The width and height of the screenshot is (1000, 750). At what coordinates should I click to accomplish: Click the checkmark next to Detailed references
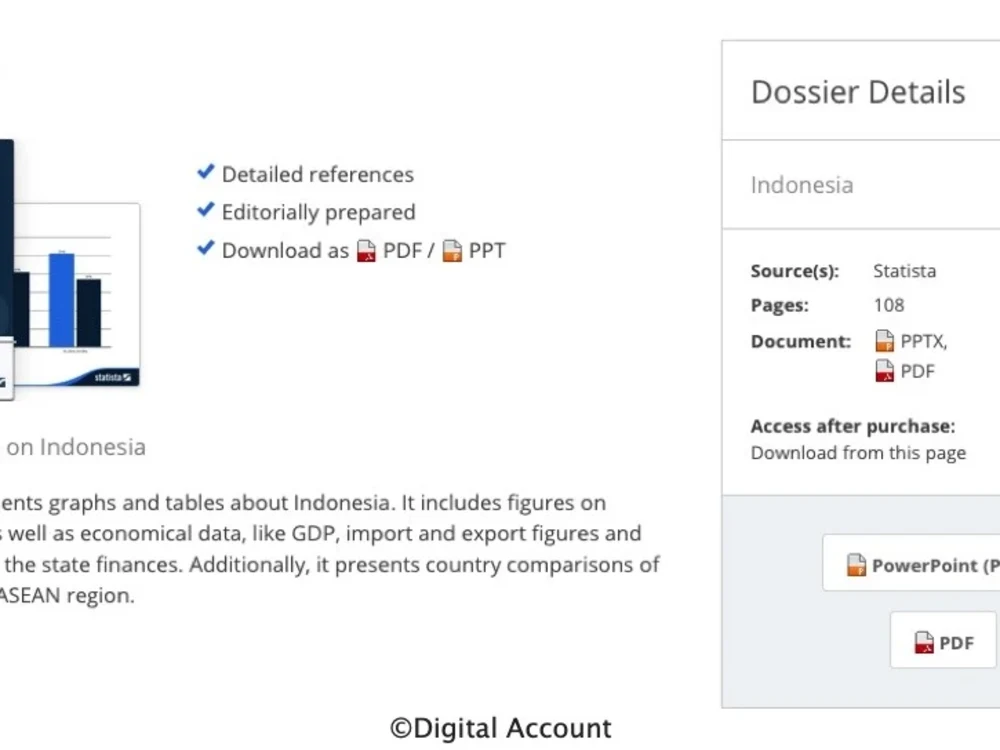tap(205, 172)
